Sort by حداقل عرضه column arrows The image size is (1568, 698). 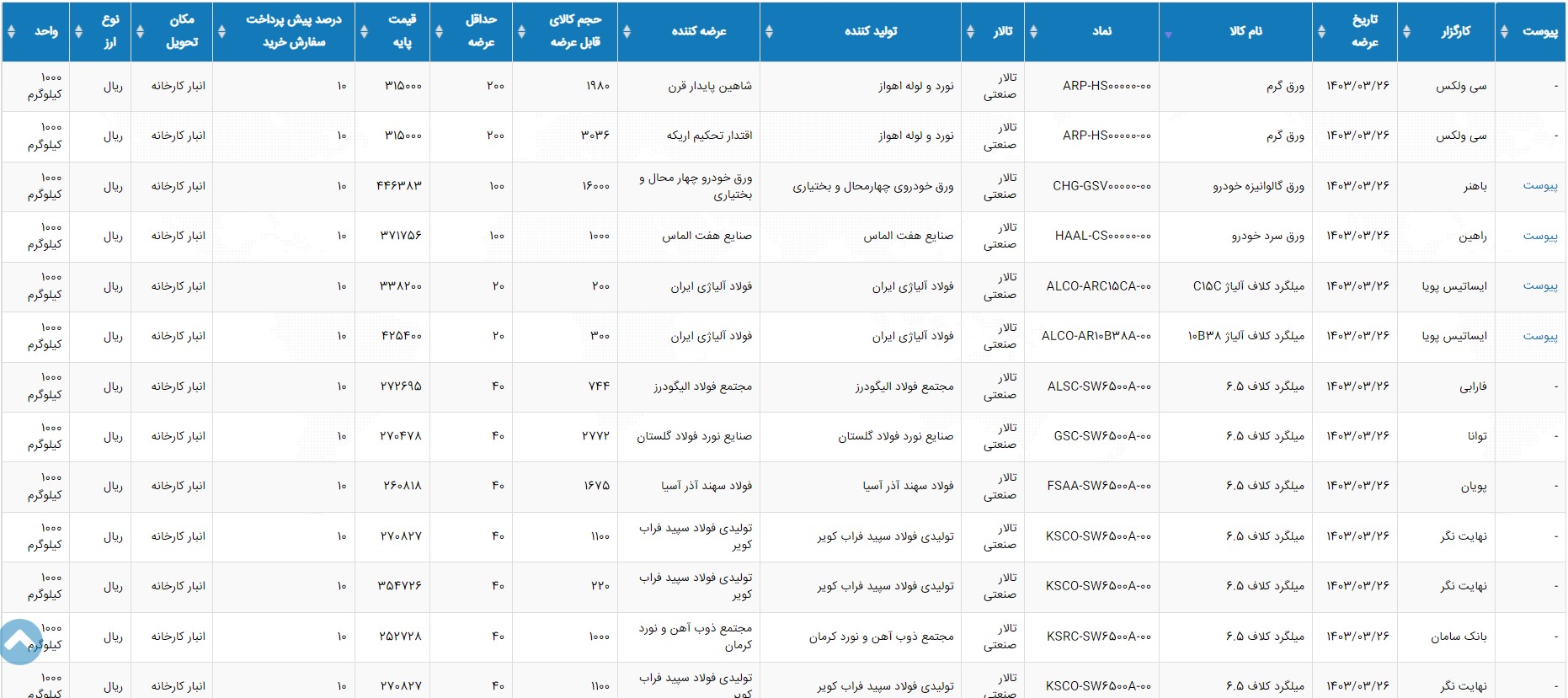pos(439,31)
